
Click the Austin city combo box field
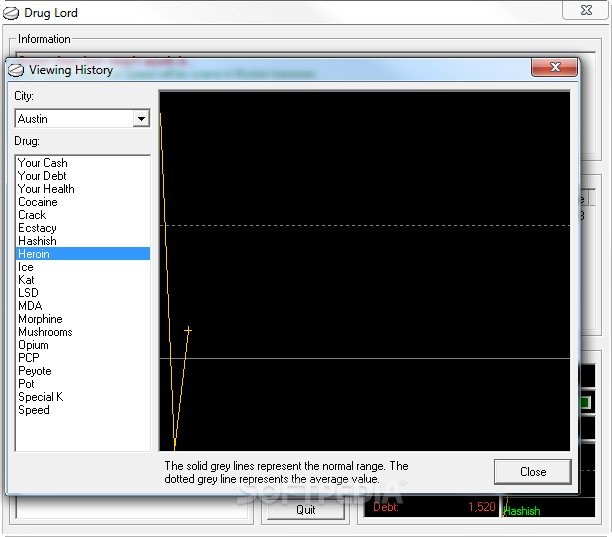(82, 118)
